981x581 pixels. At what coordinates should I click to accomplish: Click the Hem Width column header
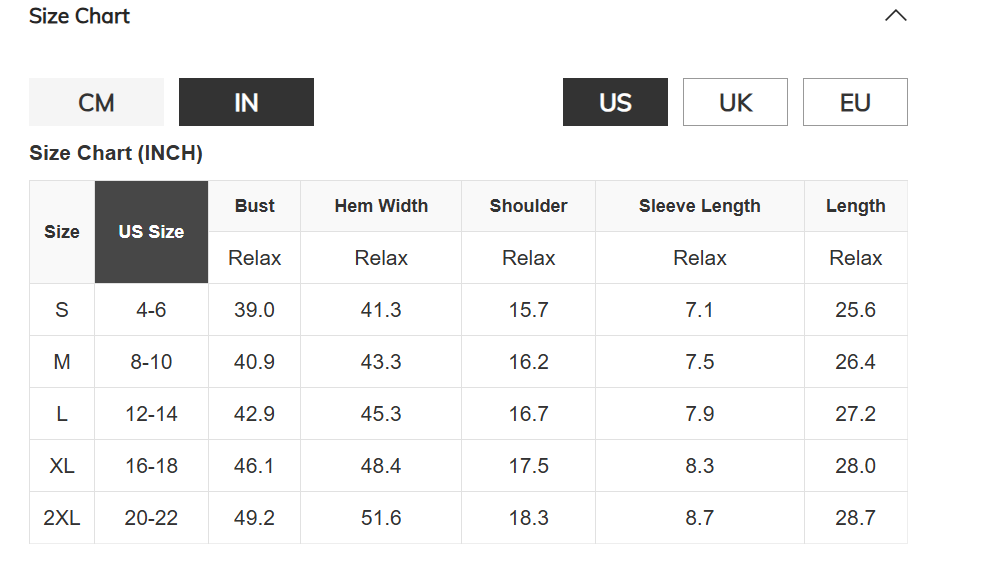pyautogui.click(x=381, y=206)
